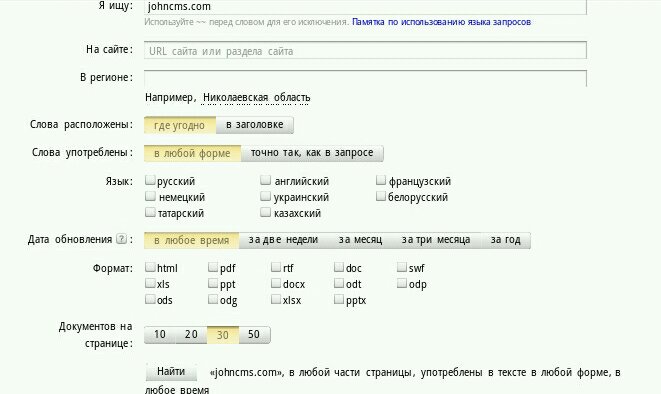The width and height of the screenshot is (661, 394).
Task: Set 50 documents per page
Action: click(x=254, y=335)
